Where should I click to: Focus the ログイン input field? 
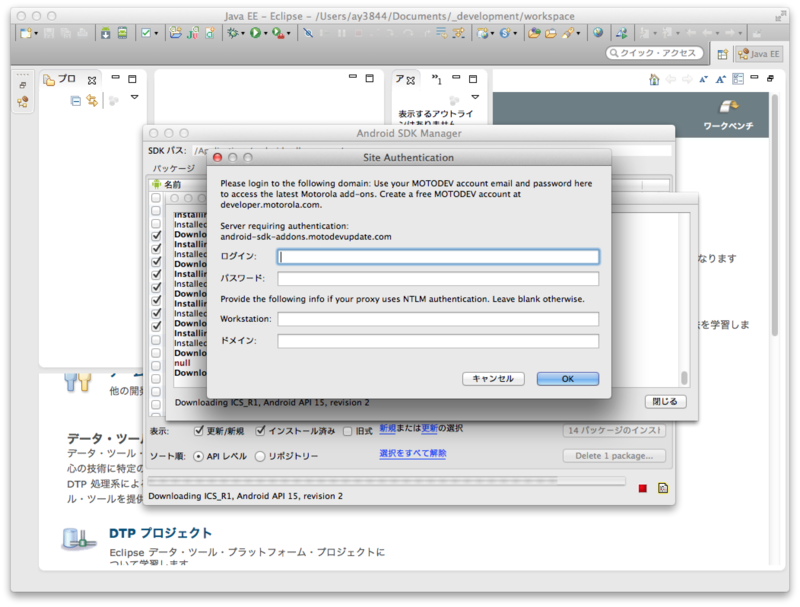438,257
